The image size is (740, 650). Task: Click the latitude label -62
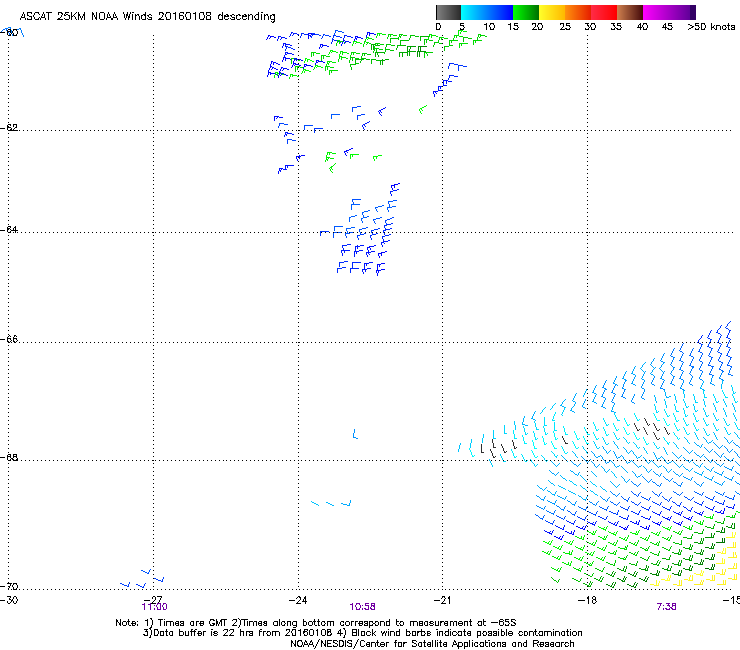click(x=10, y=128)
